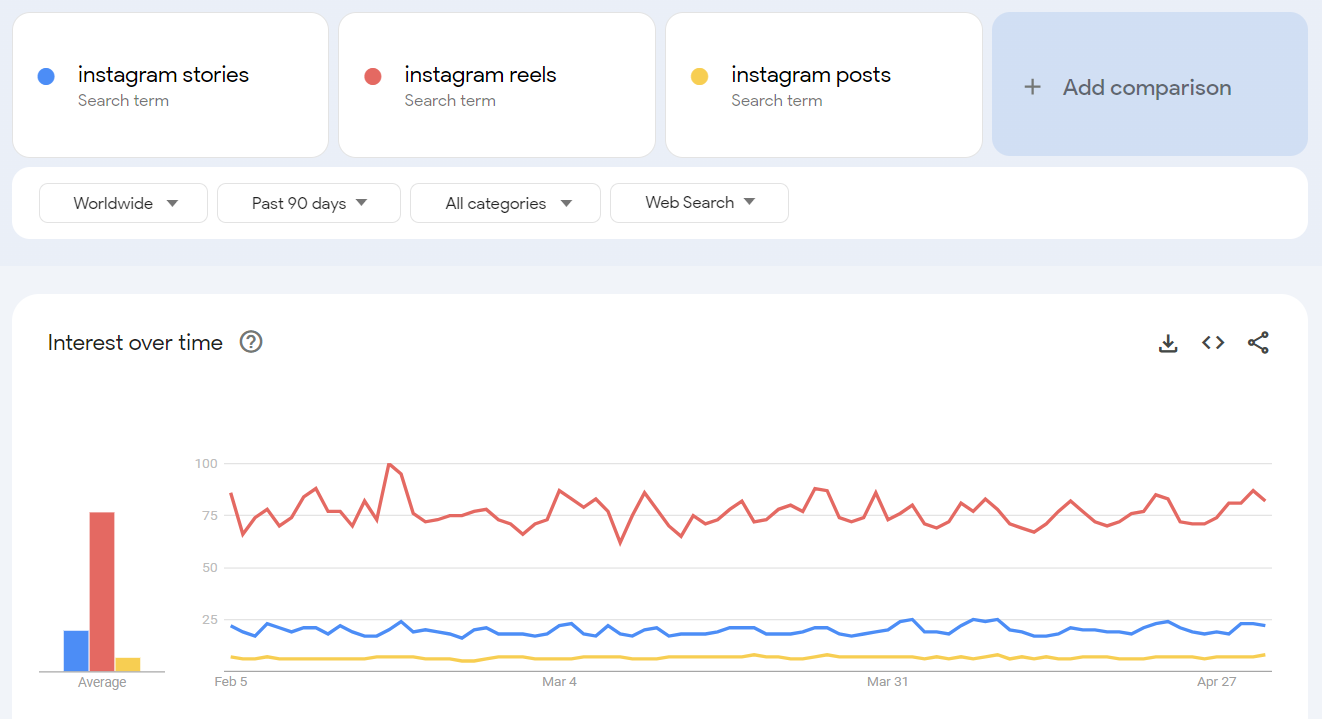1322x719 pixels.
Task: Select the instagram posts search term card
Action: [823, 85]
